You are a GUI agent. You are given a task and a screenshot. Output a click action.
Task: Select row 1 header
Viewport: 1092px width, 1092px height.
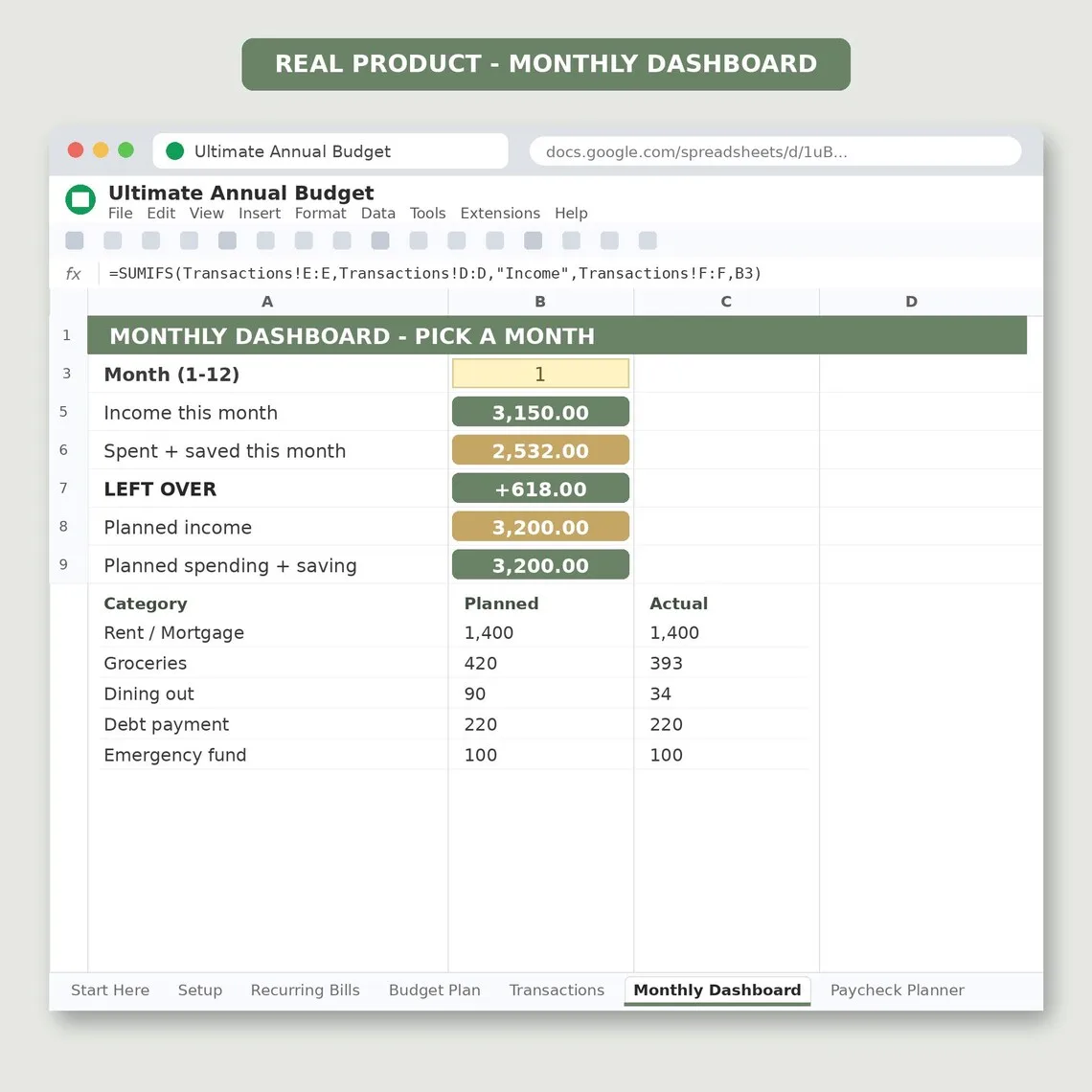67,335
